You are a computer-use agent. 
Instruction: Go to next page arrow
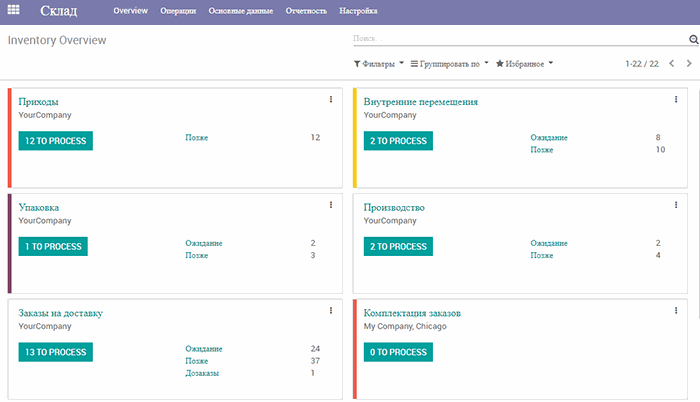coord(688,63)
